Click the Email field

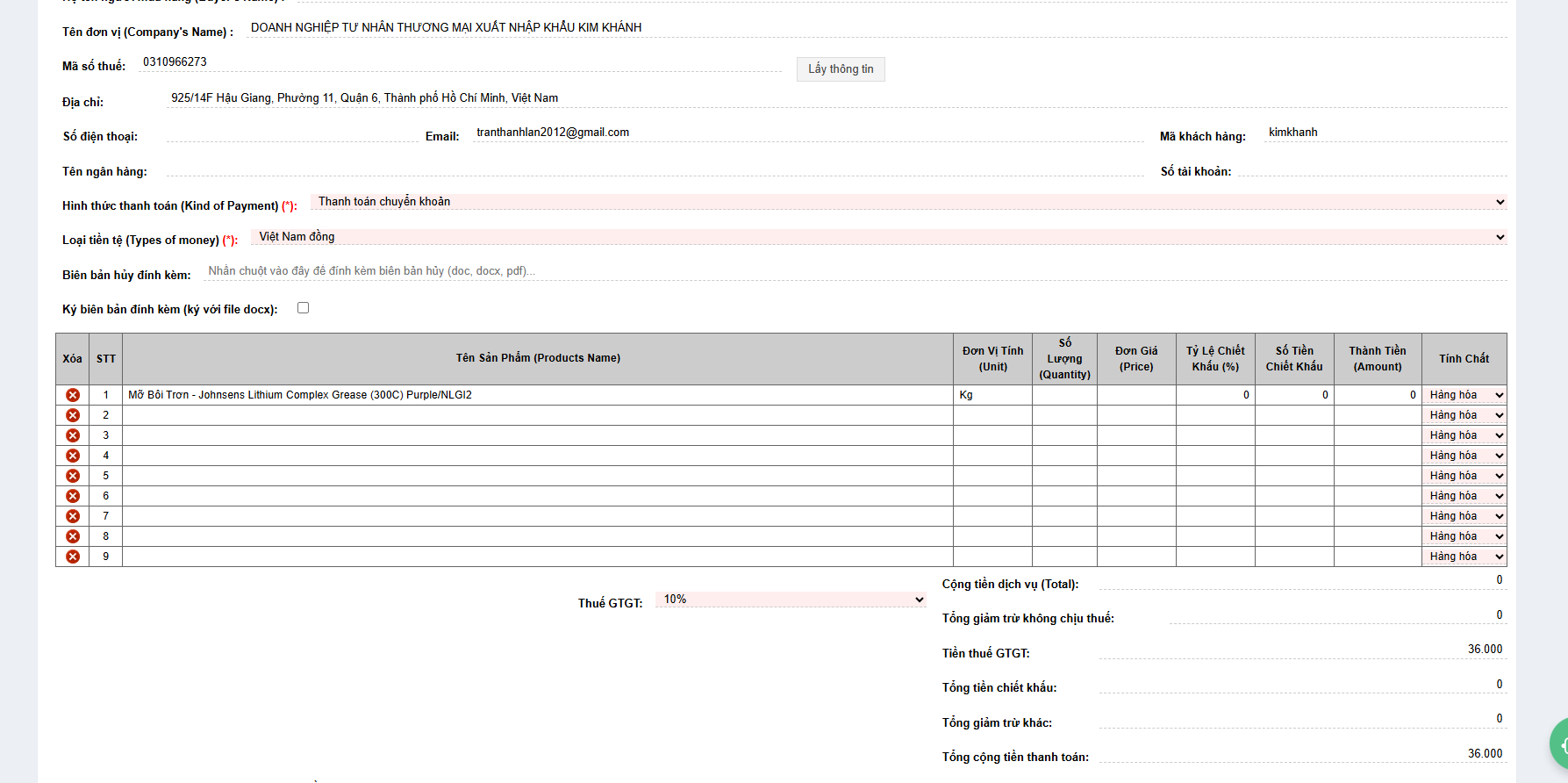808,133
